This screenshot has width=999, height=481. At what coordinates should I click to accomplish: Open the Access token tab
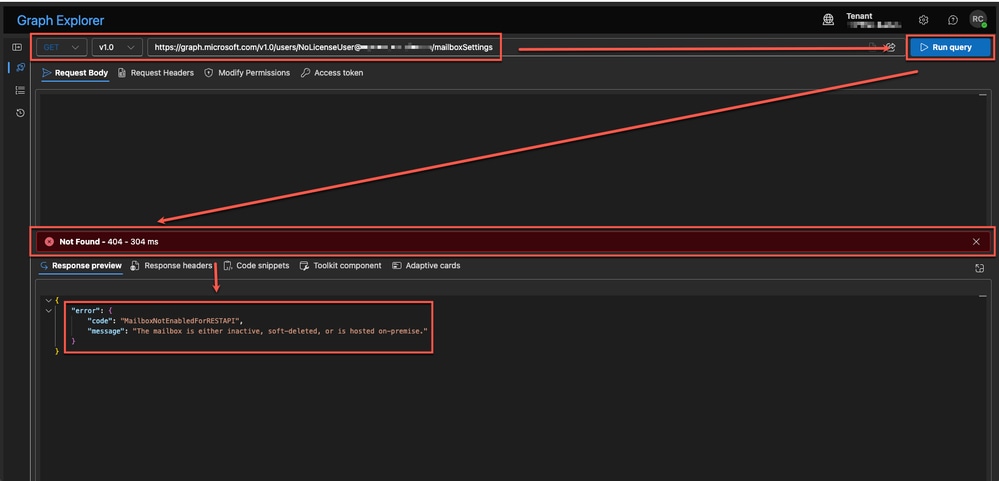[x=332, y=73]
